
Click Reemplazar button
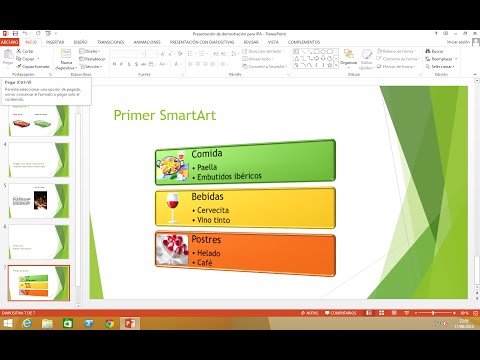pyautogui.click(x=441, y=59)
